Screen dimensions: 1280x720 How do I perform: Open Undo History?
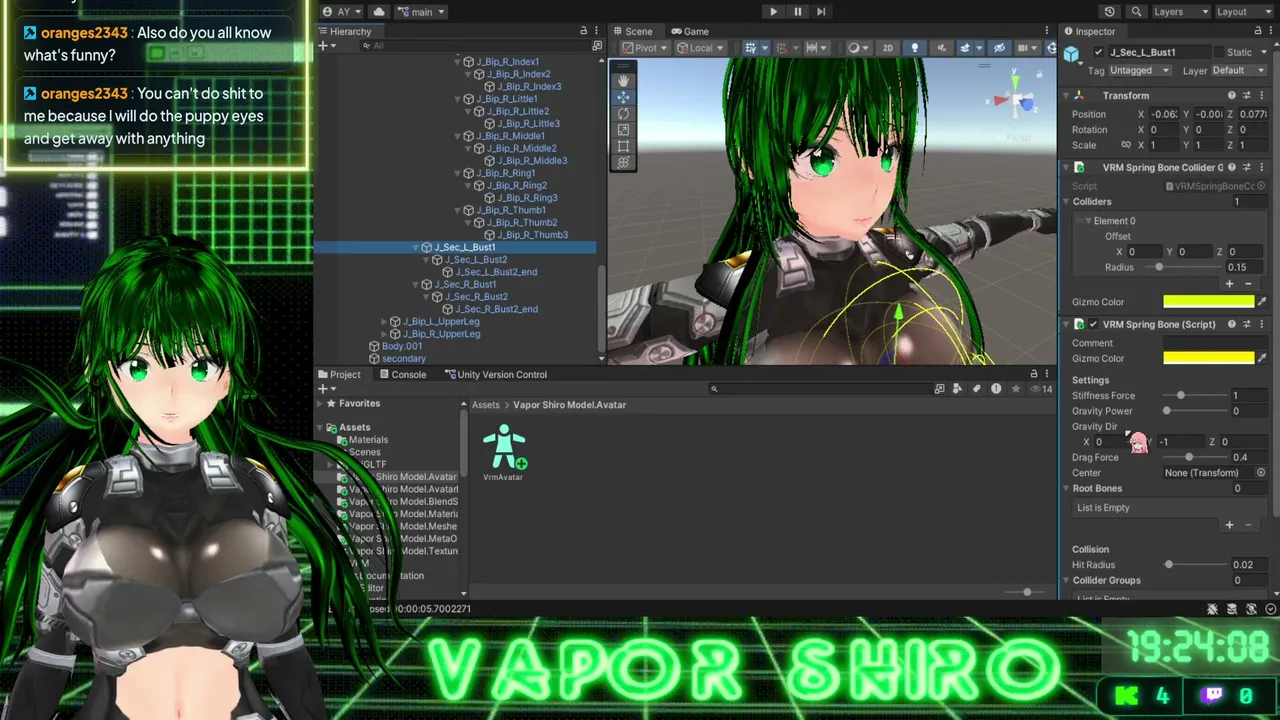coord(1109,12)
